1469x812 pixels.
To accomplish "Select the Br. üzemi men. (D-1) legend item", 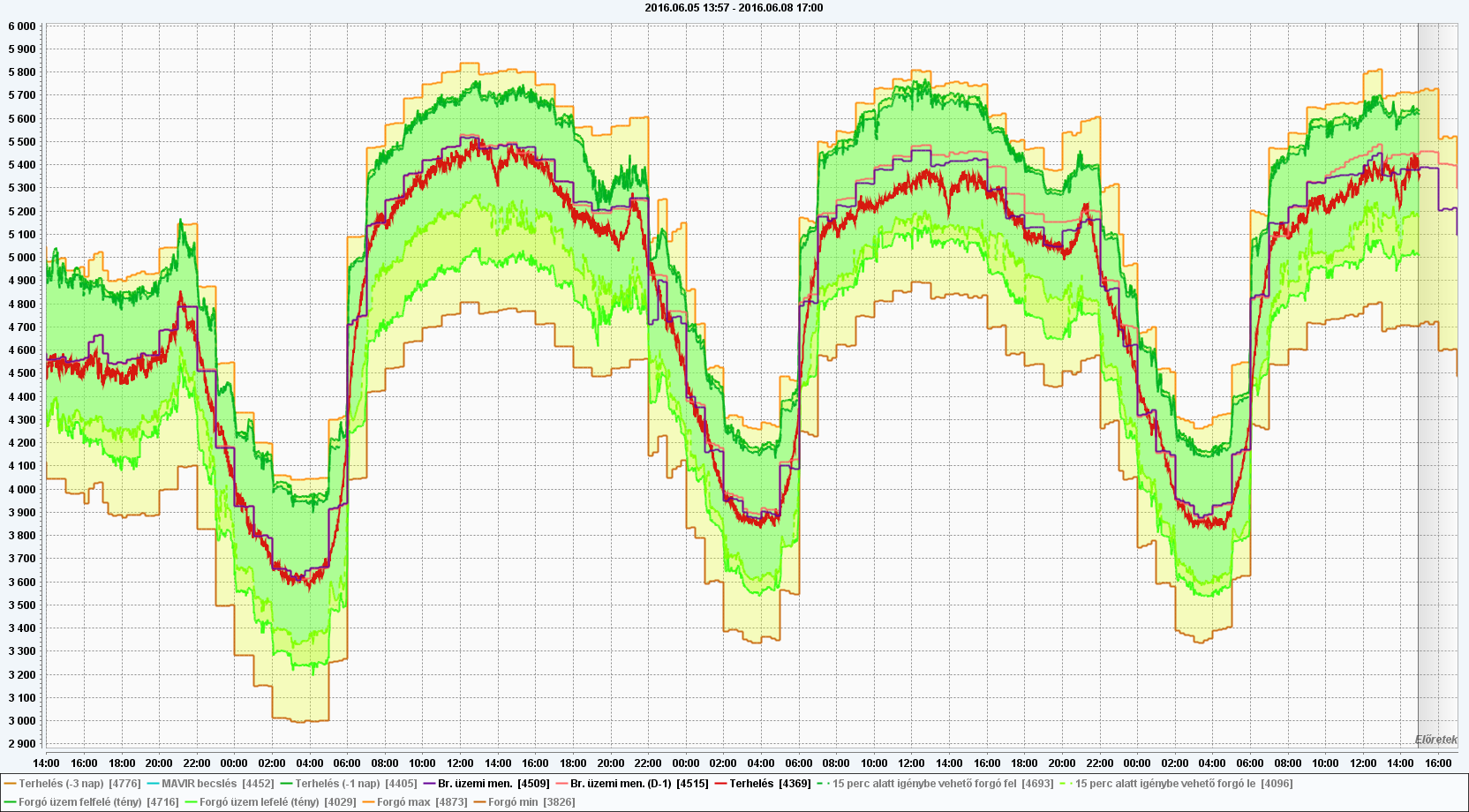I will (632, 784).
